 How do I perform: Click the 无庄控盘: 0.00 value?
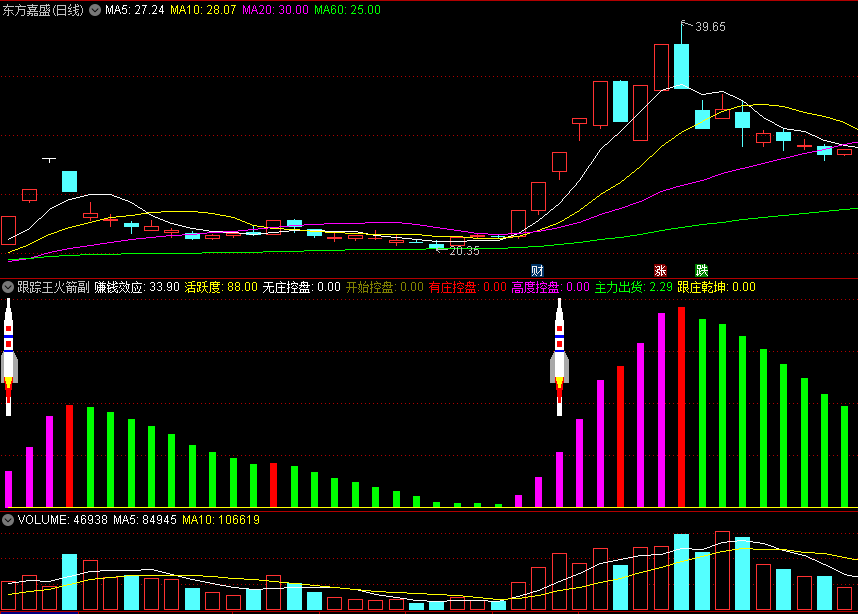(302, 287)
